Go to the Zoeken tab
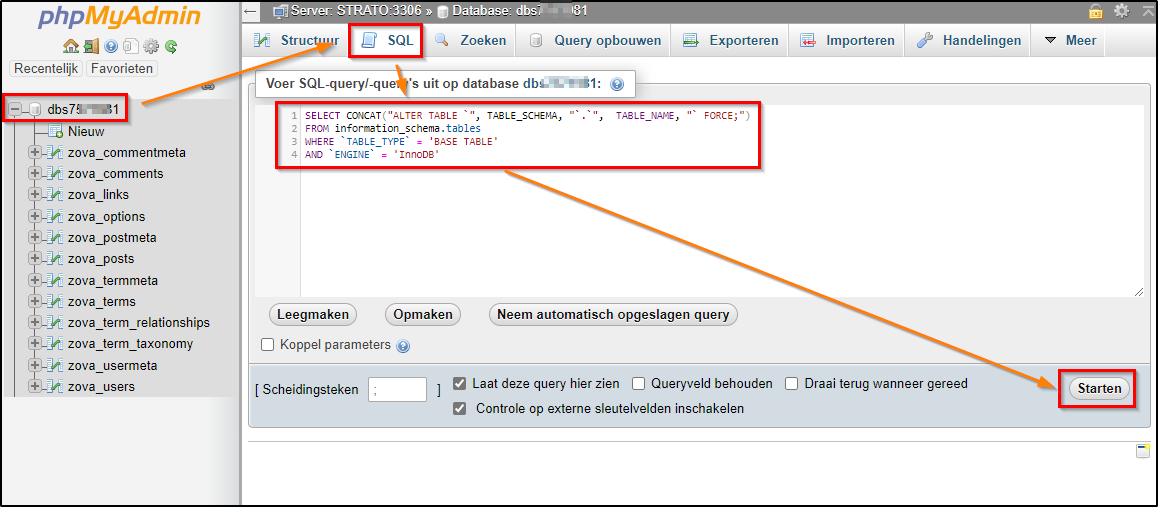Viewport: 1158px width, 507px height. point(470,41)
